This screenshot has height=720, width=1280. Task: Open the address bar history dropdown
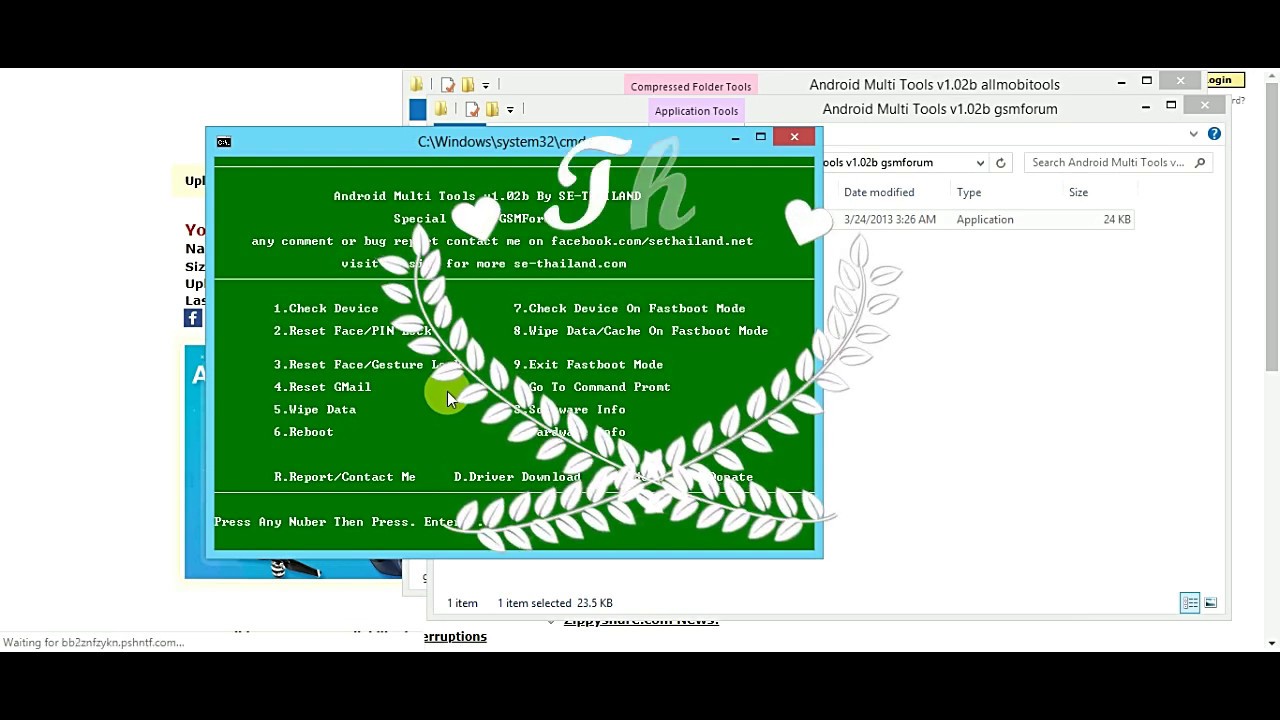click(x=980, y=163)
